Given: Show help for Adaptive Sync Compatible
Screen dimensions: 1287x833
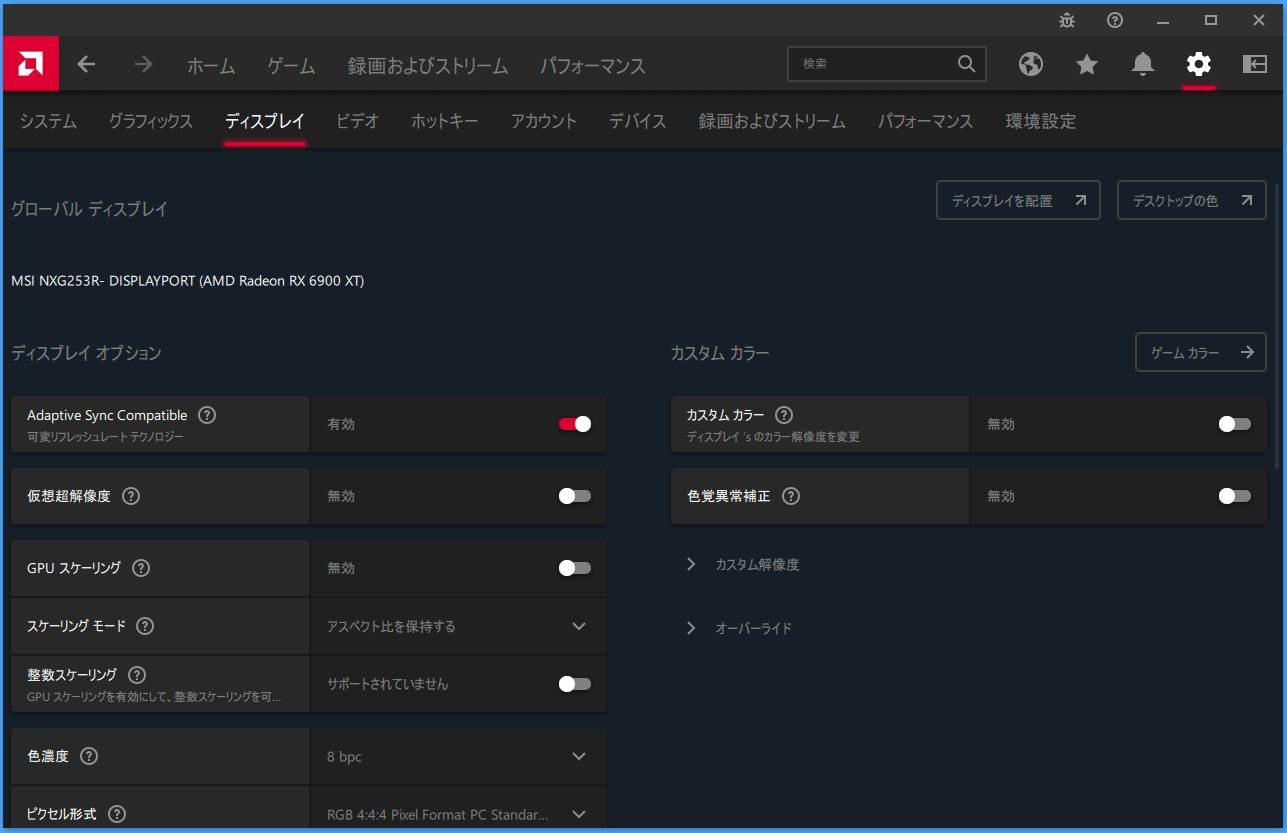Looking at the screenshot, I should [207, 415].
